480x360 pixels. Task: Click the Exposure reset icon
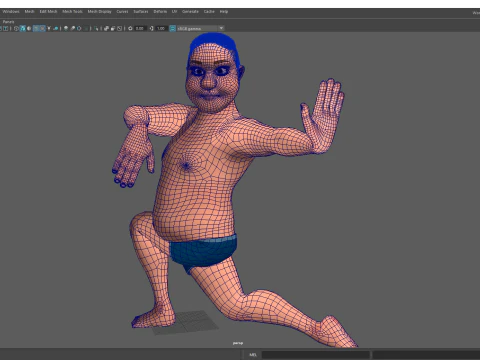[x=130, y=29]
